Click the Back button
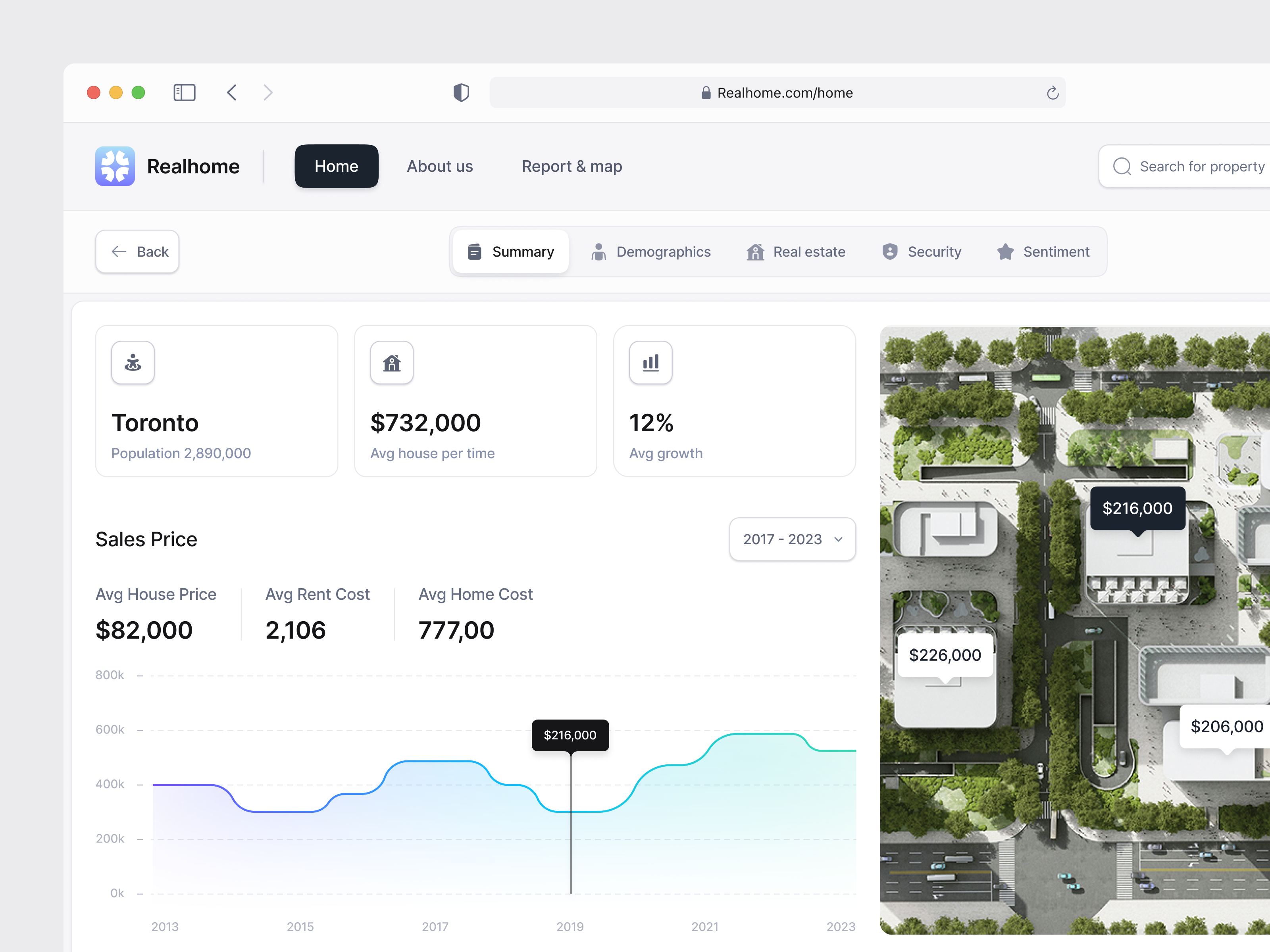The width and height of the screenshot is (1270, 952). 137,251
